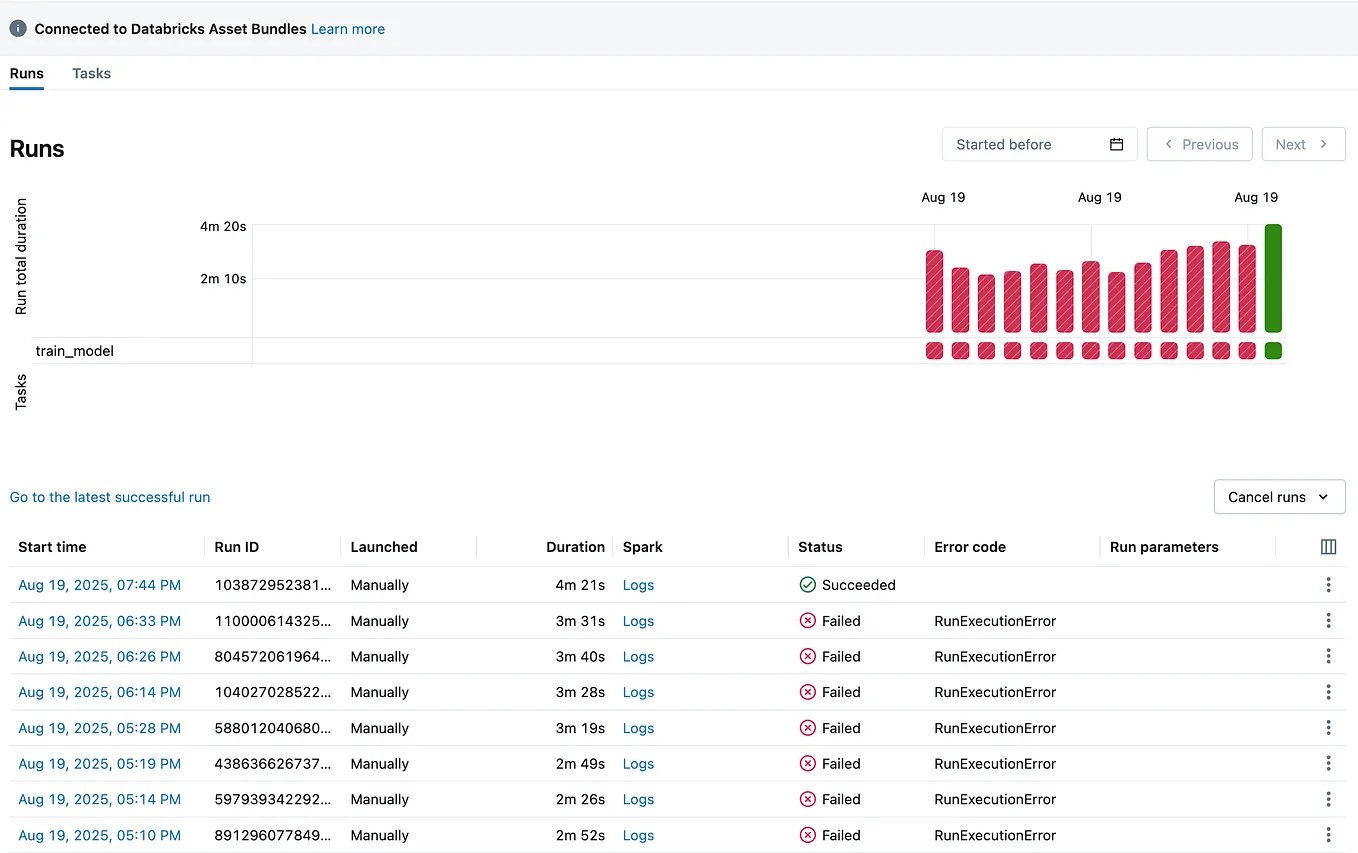Switch to the Tasks tab

pyautogui.click(x=91, y=73)
